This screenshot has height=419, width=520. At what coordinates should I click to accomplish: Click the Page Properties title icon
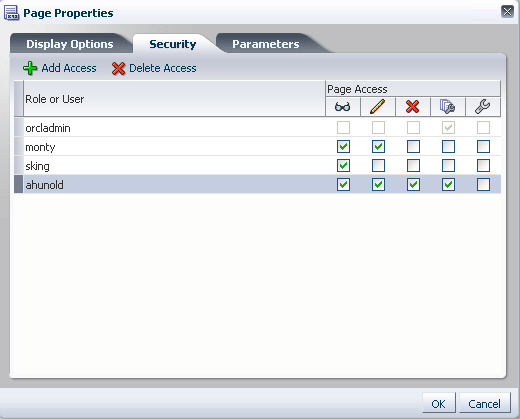click(11, 13)
